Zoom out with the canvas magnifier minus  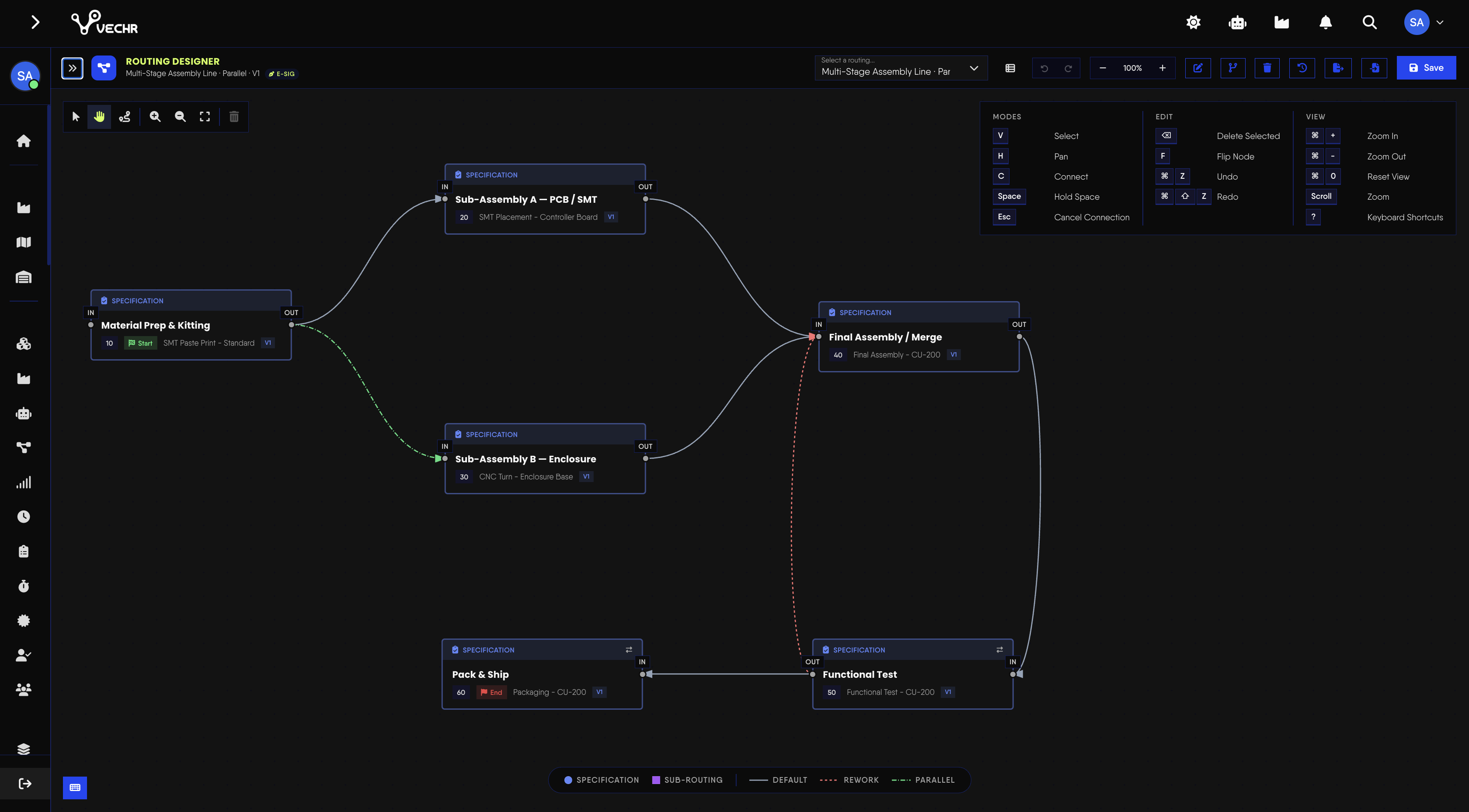[x=180, y=117]
